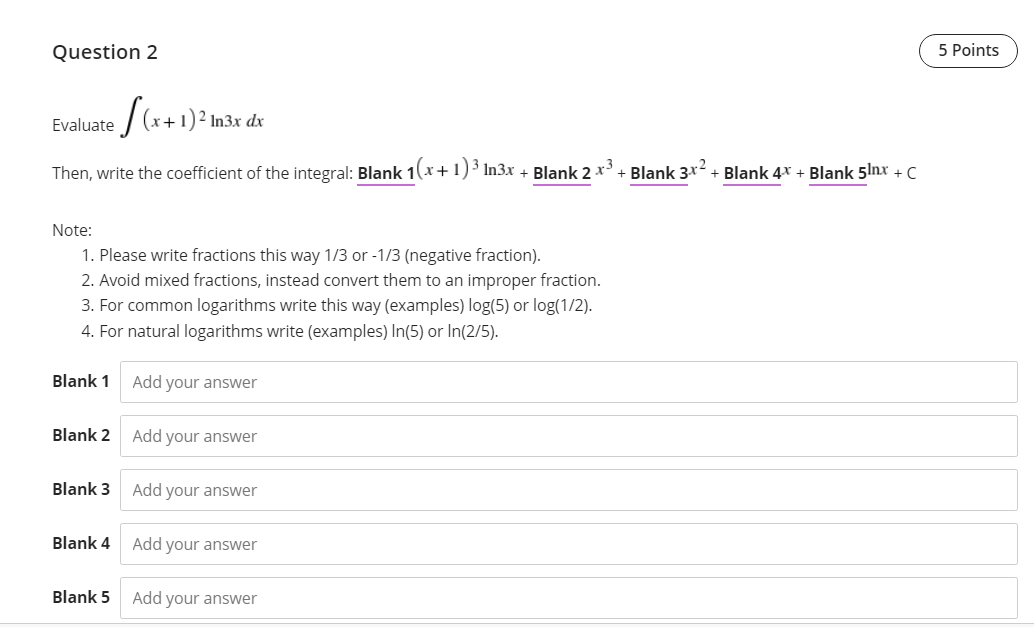Click the Blank 5 answer input field
The width and height of the screenshot is (1034, 627).
coord(570,597)
